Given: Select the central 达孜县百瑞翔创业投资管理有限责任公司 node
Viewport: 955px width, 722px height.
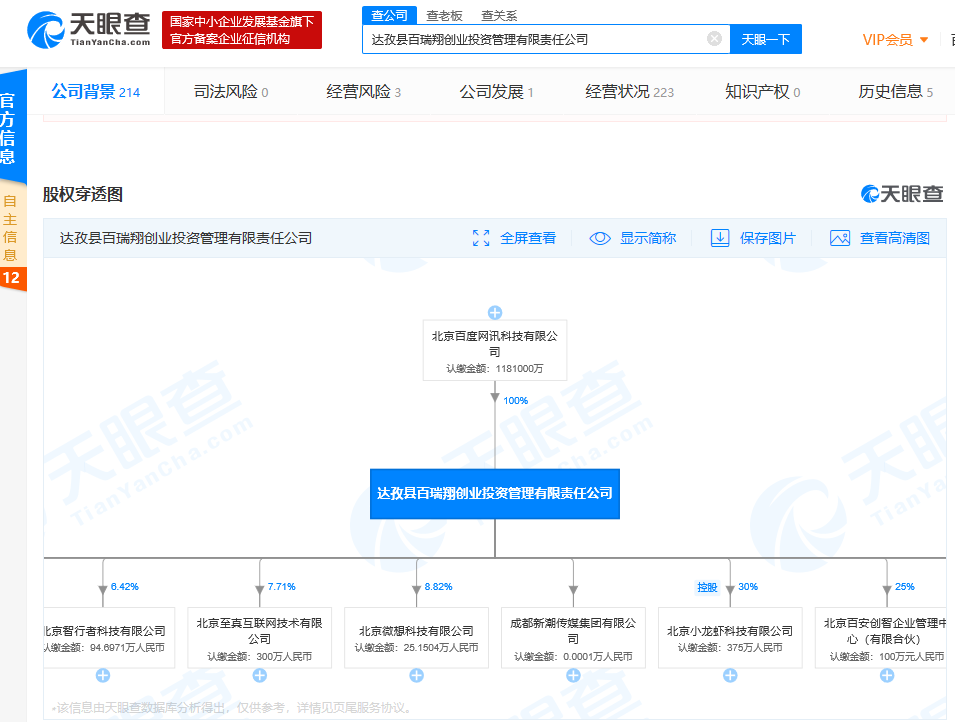Looking at the screenshot, I should click(495, 493).
